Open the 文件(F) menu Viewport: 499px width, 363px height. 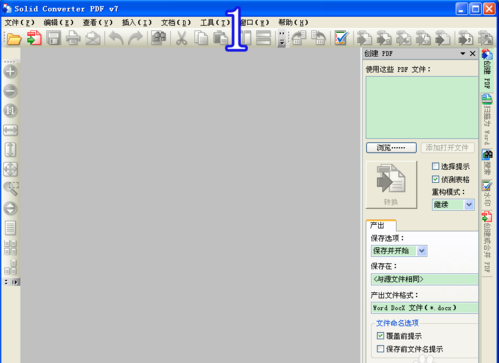tap(20, 23)
